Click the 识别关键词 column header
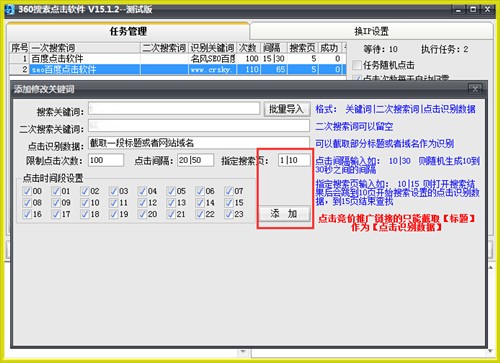Screen dimensions: 500x363 (213, 48)
